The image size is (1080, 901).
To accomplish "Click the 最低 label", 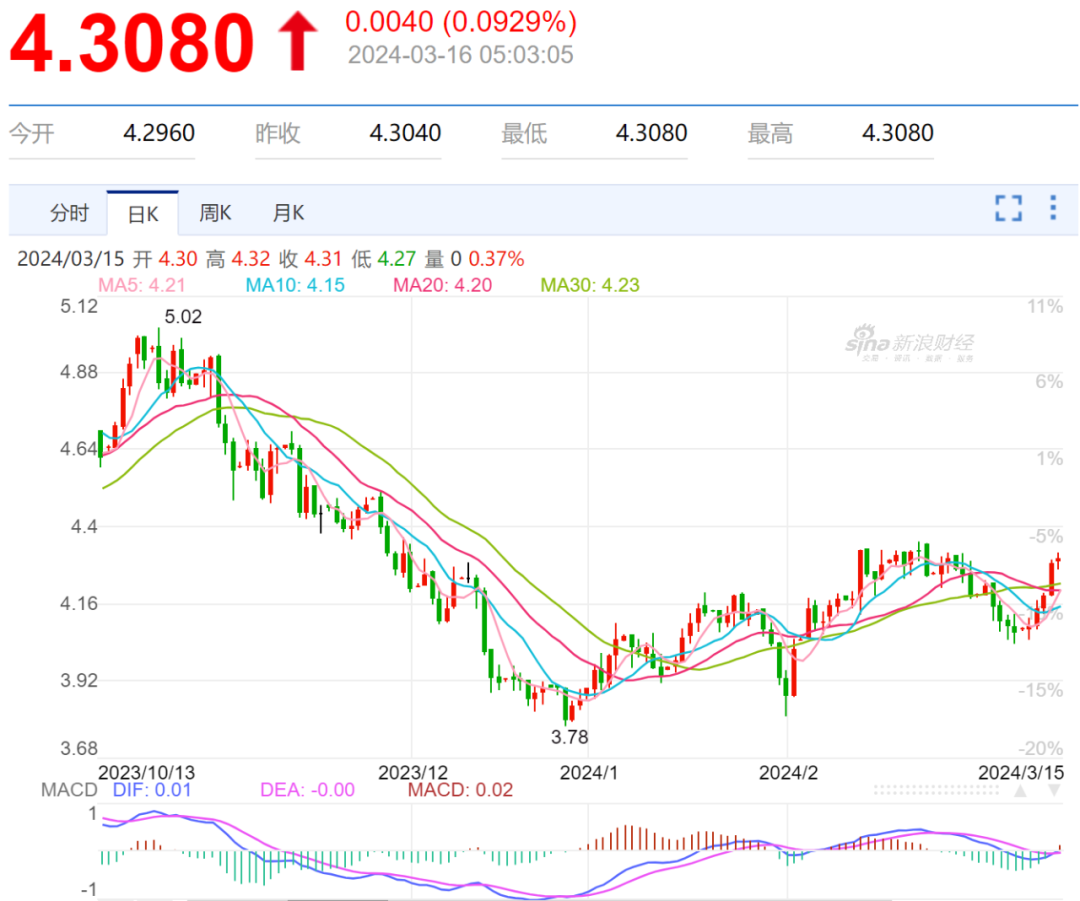I will 524,133.
